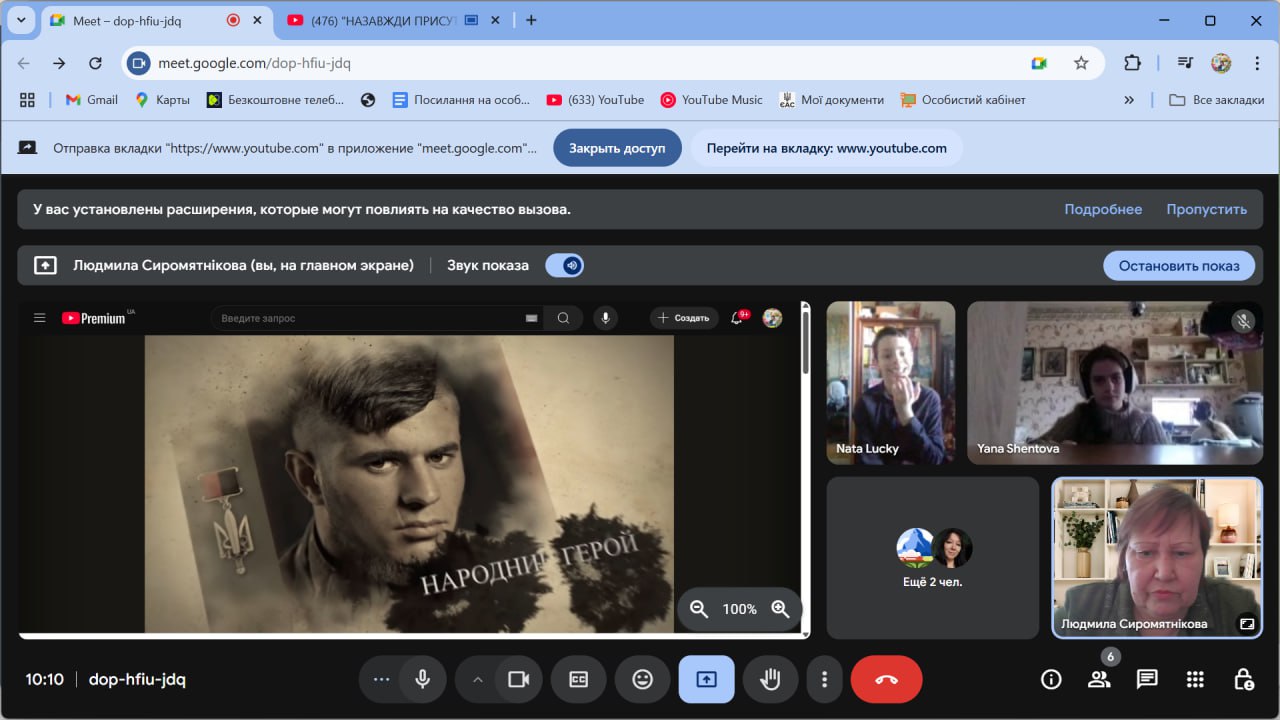Open the Мої документи bookmark

832,100
